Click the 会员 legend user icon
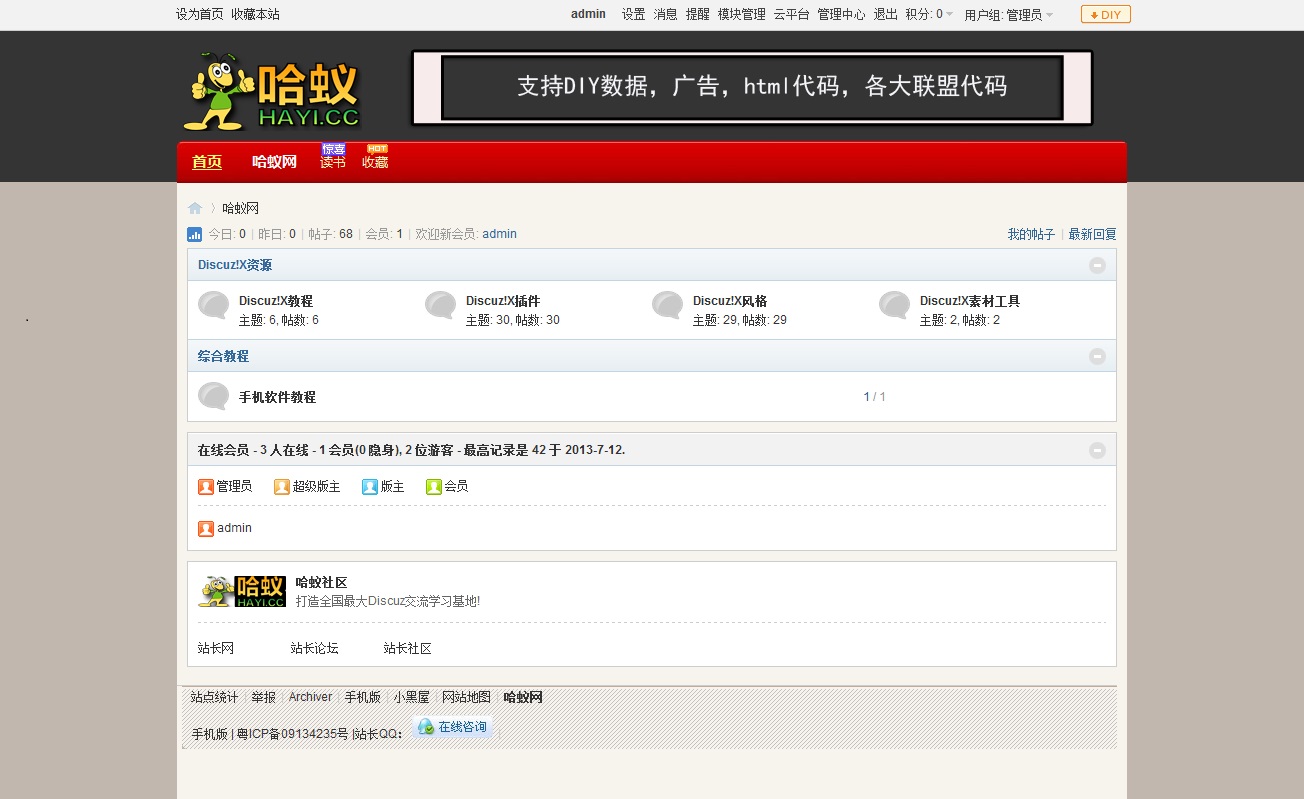The width and height of the screenshot is (1304, 799). pyautogui.click(x=434, y=487)
